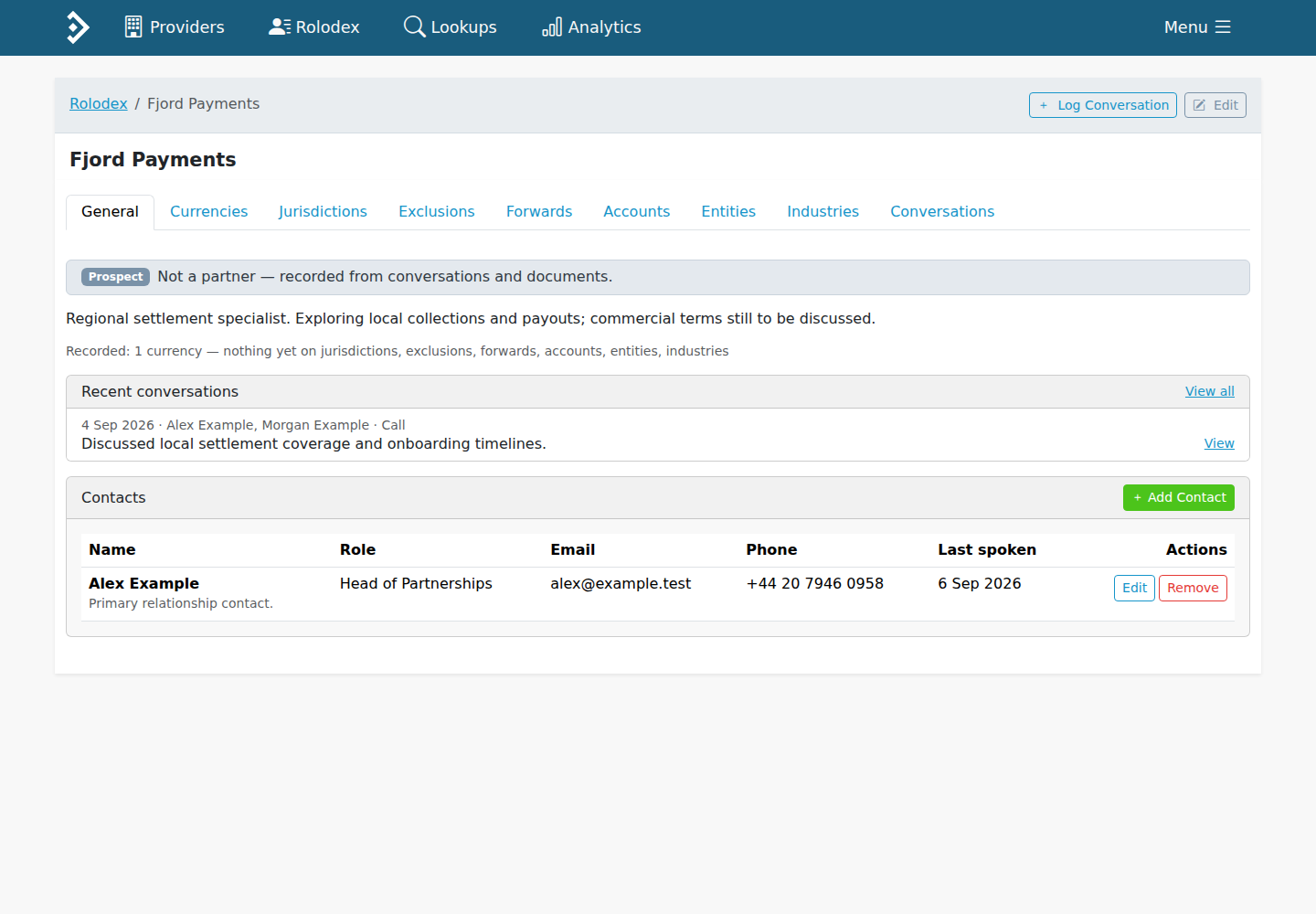This screenshot has width=1316, height=914.
Task: Click the '4 Sep 2026 · Alex Example' conversation meta
Action: pyautogui.click(x=243, y=425)
